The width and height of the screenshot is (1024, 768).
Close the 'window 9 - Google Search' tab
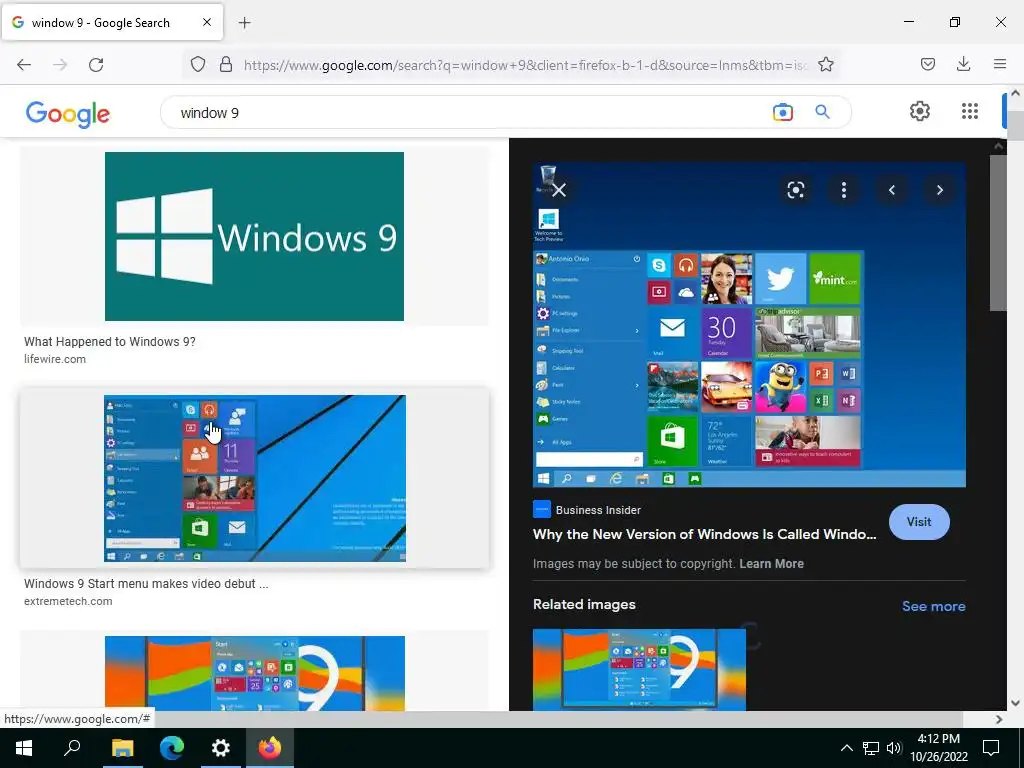pos(207,22)
